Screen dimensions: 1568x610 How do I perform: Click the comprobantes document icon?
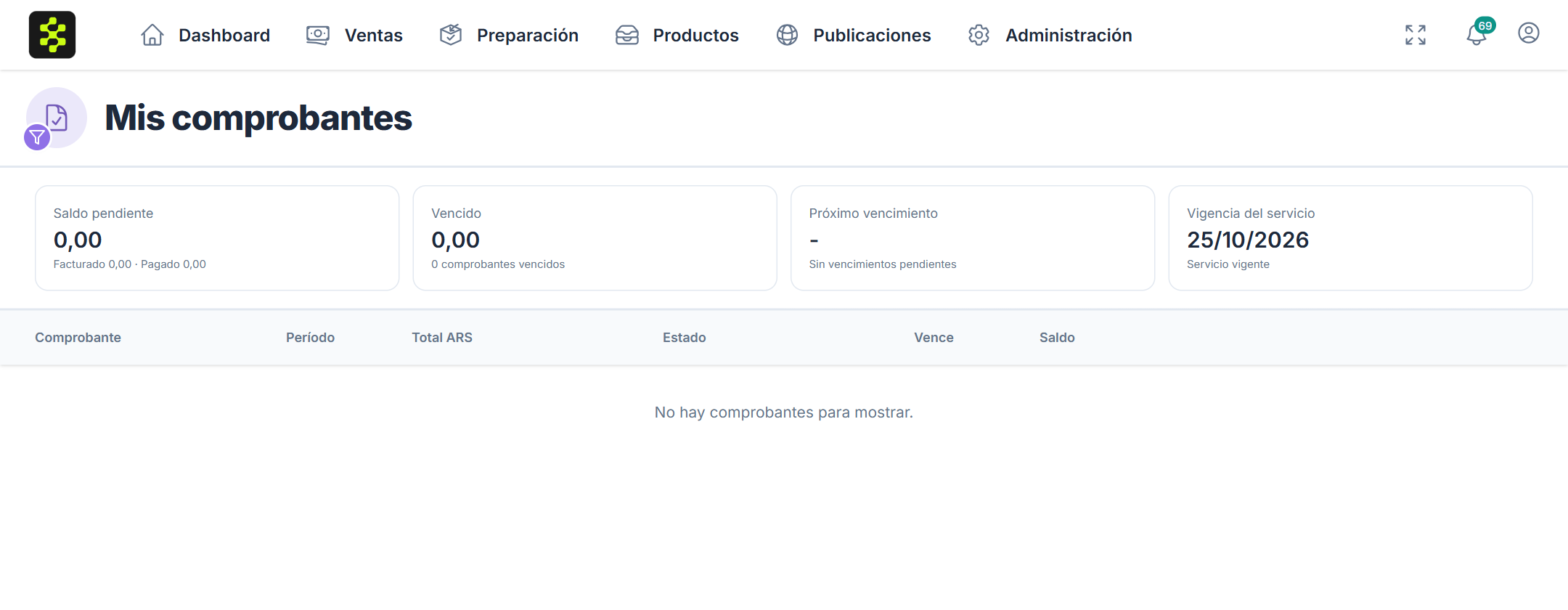pos(57,117)
